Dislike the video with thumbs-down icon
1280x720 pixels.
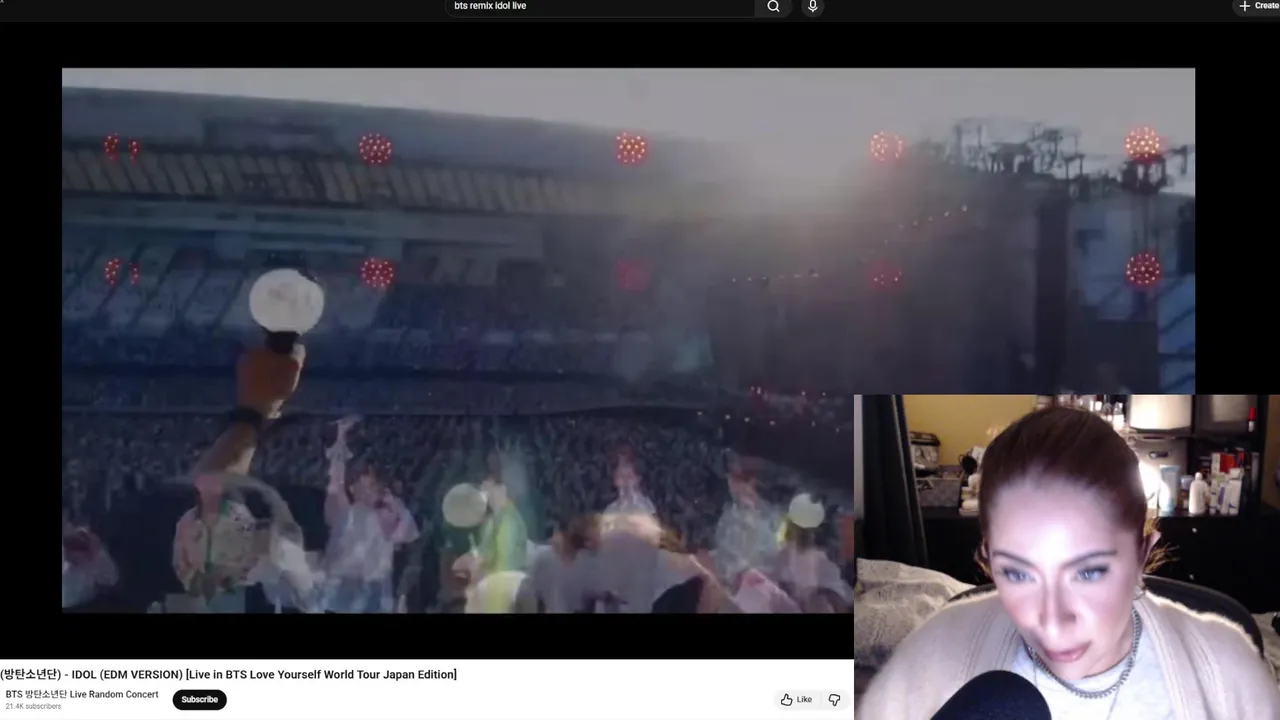pos(834,700)
